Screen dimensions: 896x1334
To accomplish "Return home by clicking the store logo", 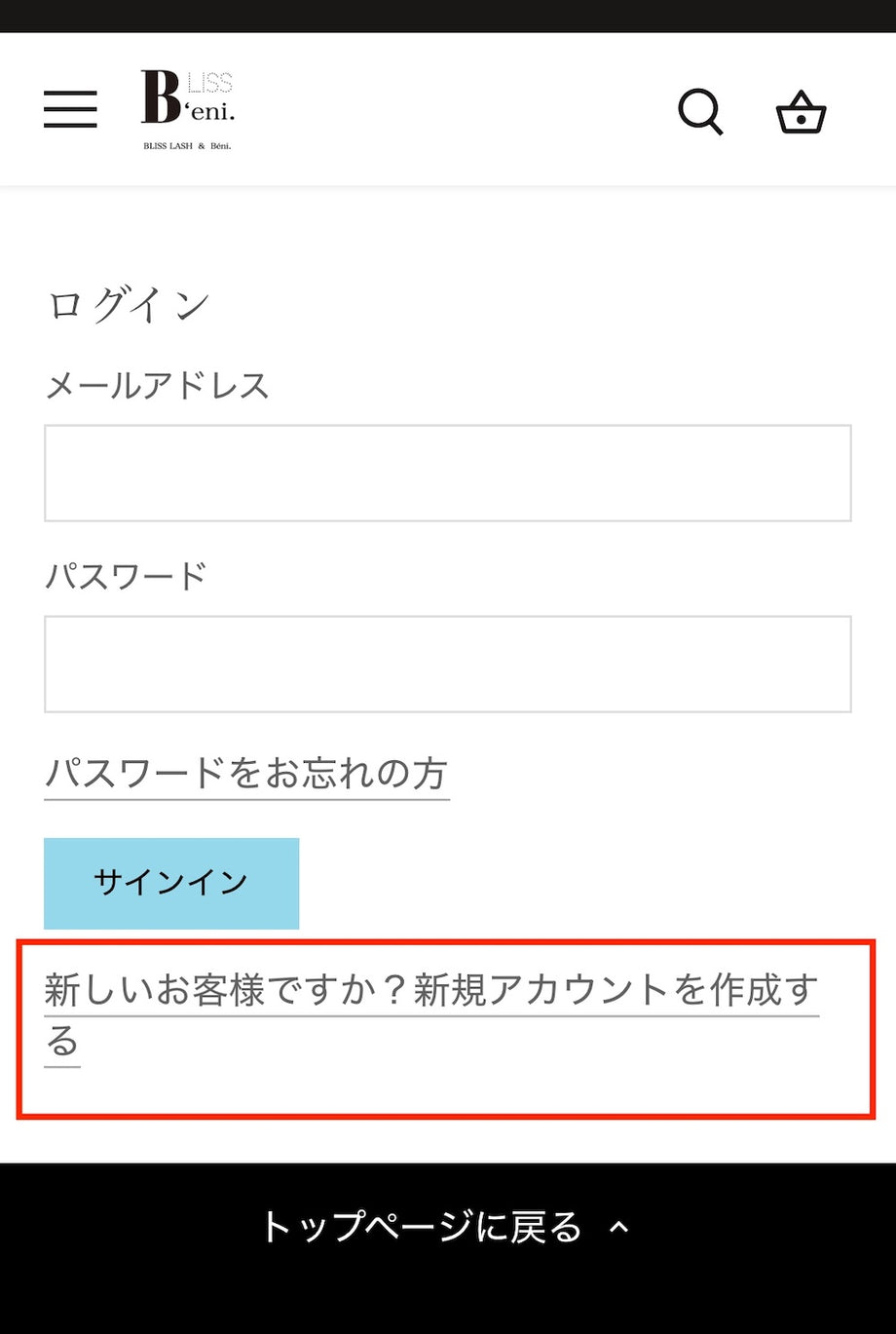I will [187, 107].
